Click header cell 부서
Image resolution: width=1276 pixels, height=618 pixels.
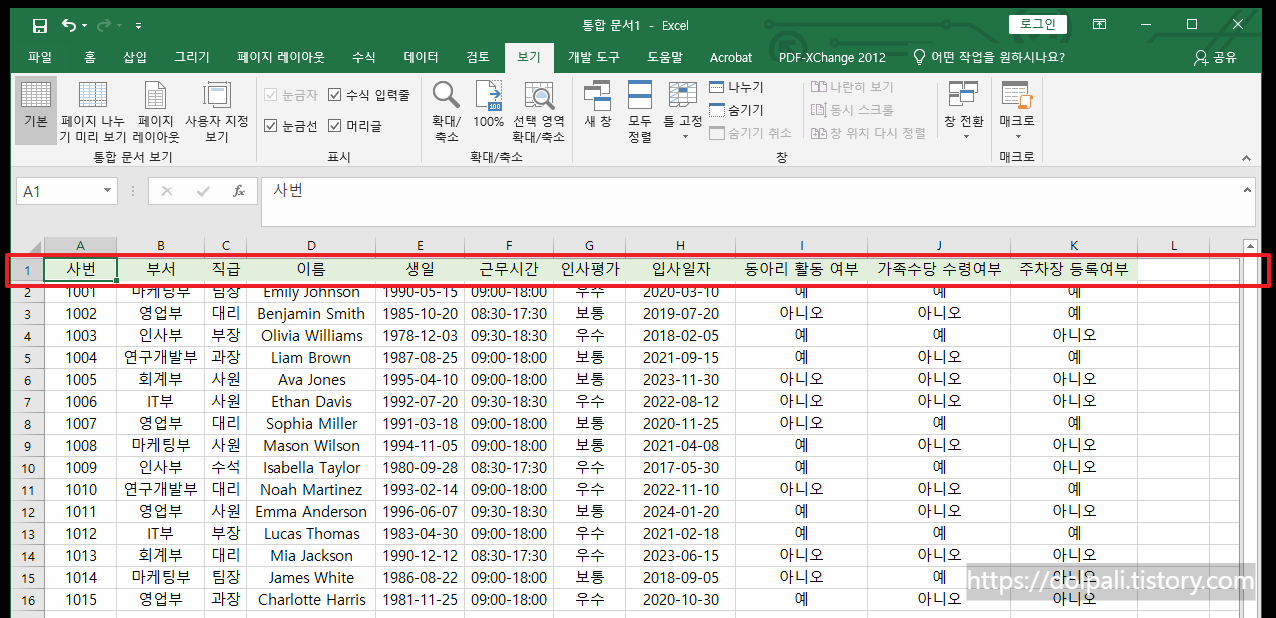click(161, 269)
